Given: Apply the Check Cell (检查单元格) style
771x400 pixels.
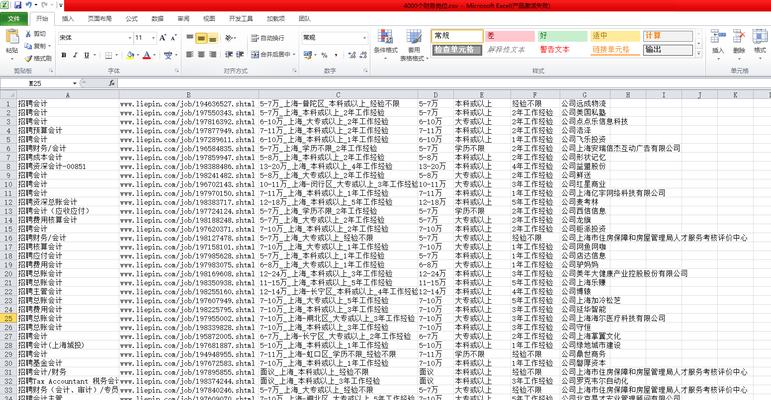Looking at the screenshot, I should click(457, 50).
